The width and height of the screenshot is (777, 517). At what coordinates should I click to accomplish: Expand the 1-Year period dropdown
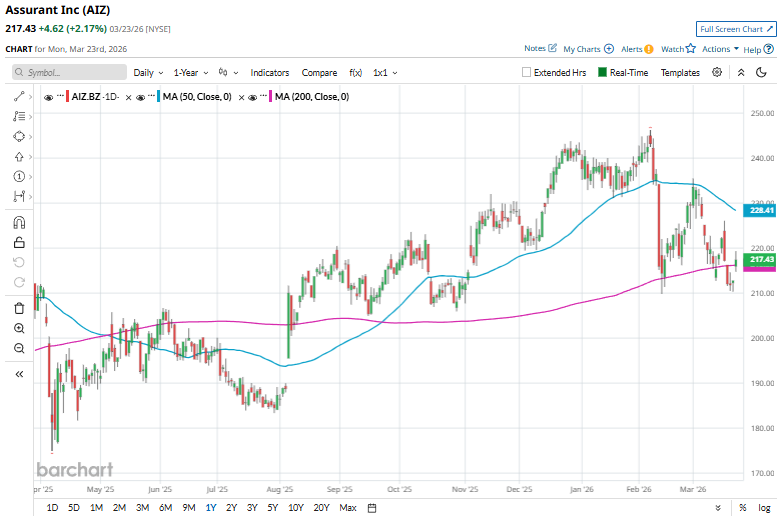click(190, 73)
